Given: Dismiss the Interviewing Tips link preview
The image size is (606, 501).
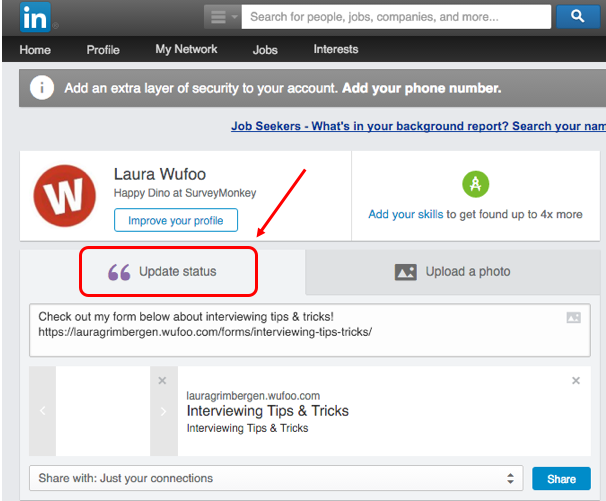Looking at the screenshot, I should point(576,381).
